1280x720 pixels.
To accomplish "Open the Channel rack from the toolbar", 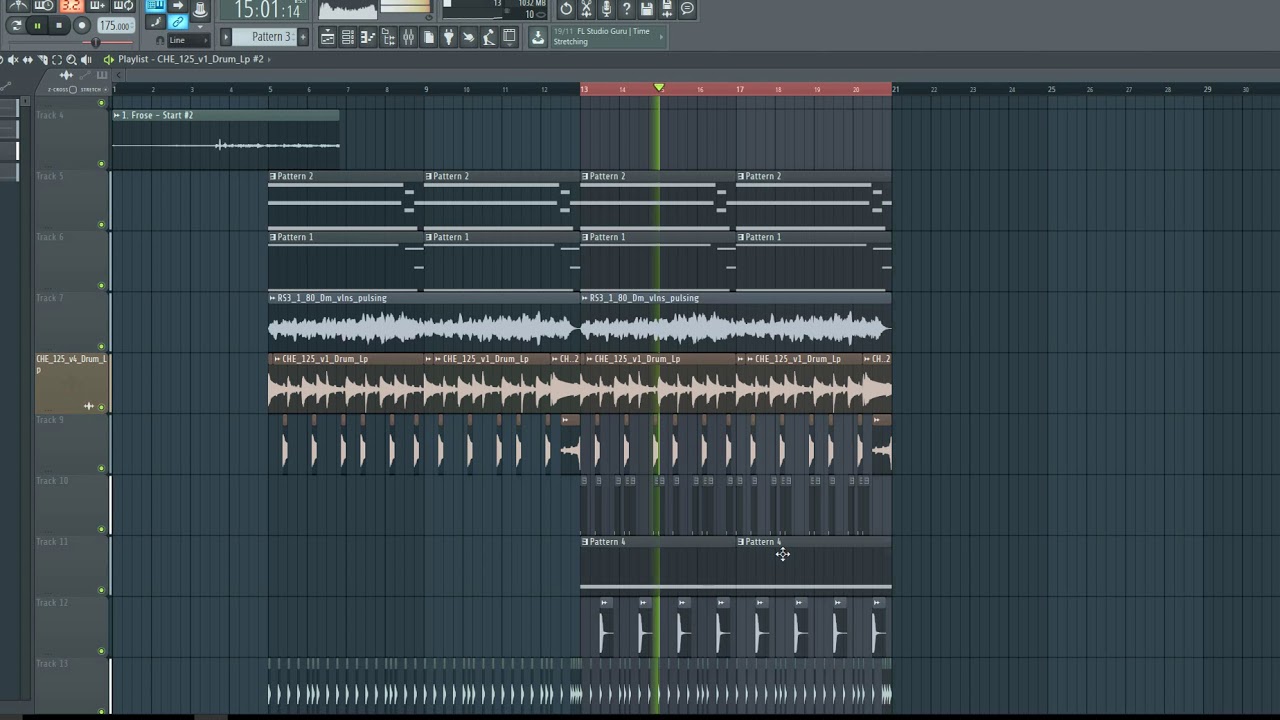I will [347, 37].
